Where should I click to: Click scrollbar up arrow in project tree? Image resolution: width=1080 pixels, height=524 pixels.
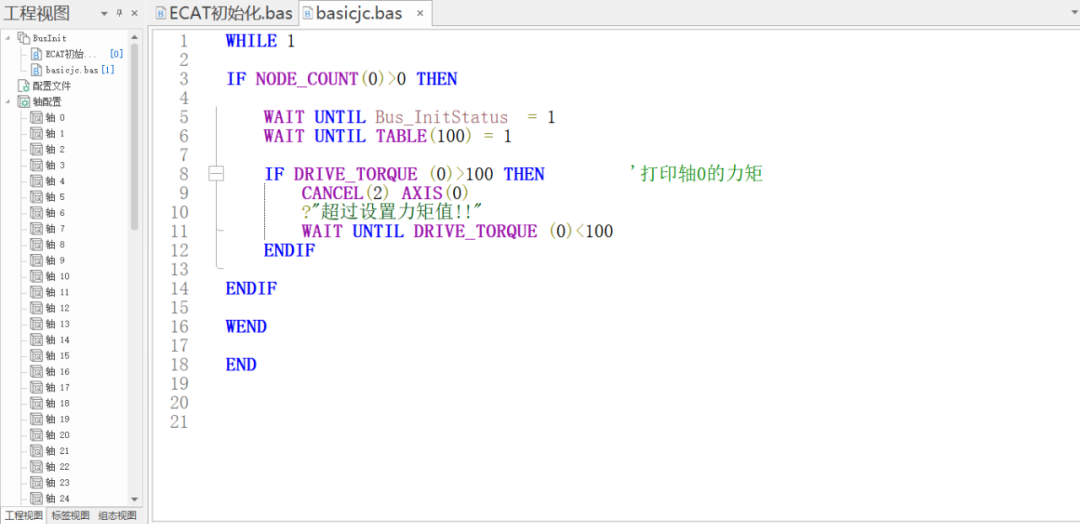(134, 37)
